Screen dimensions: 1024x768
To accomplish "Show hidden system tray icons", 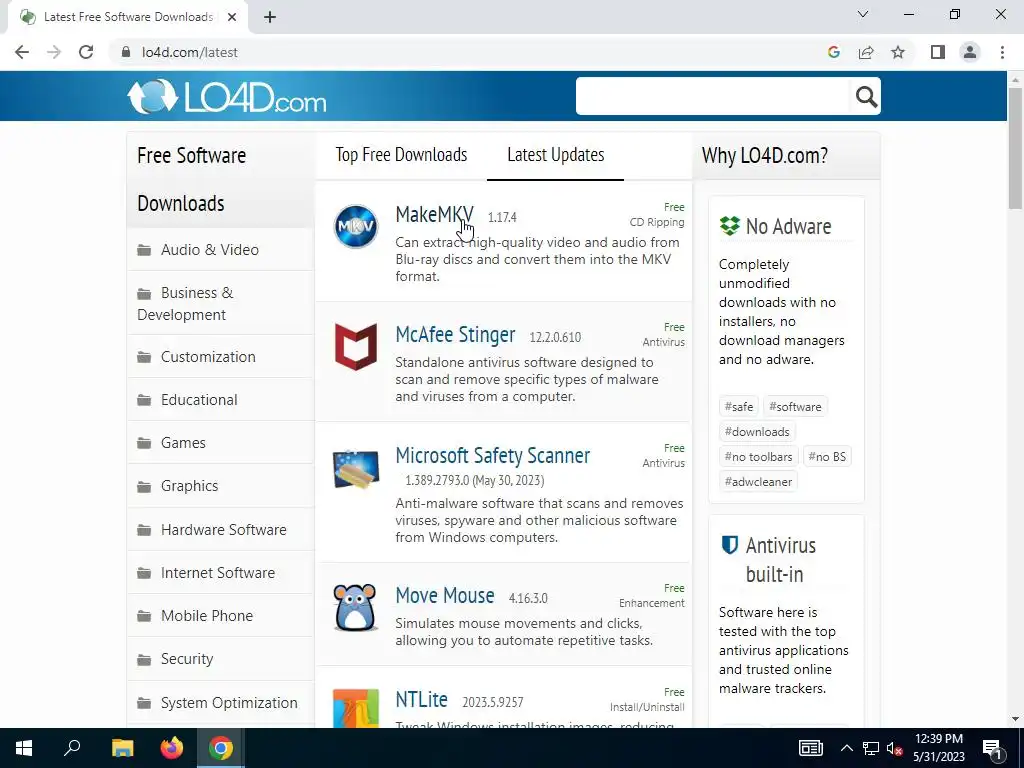I will pos(846,748).
